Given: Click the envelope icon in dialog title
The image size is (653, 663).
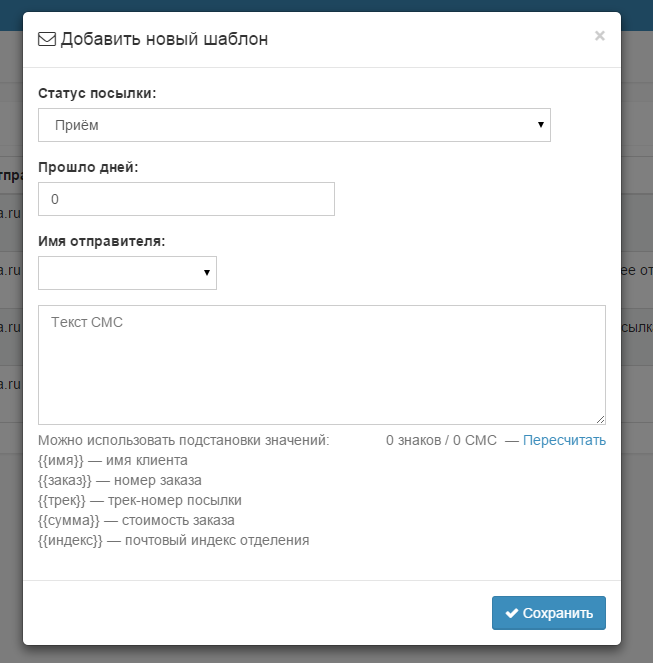Looking at the screenshot, I should (47, 39).
